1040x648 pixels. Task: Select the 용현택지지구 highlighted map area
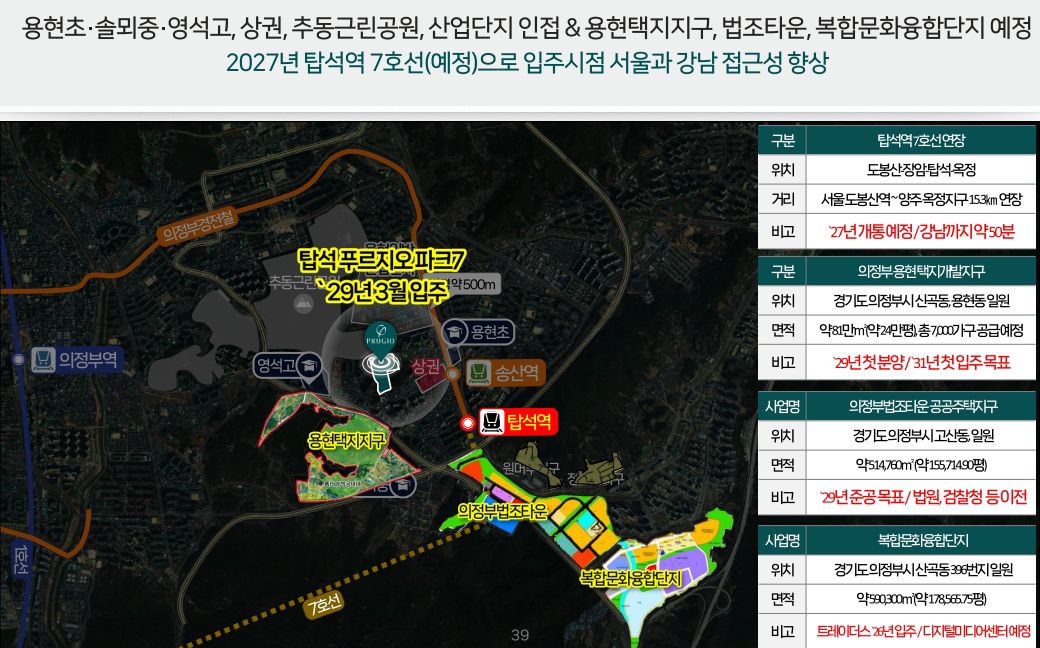coord(345,440)
